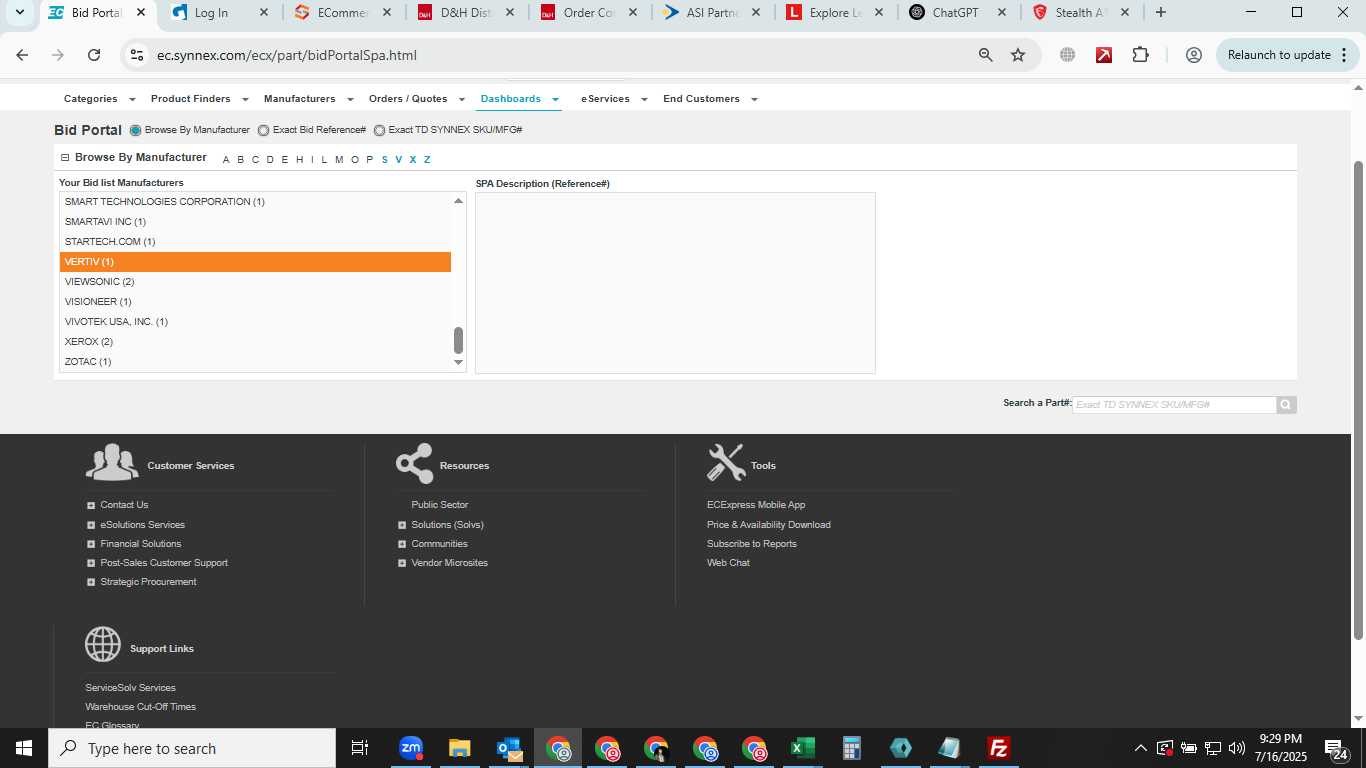Image resolution: width=1366 pixels, height=768 pixels.
Task: Open Chrome tab search dropdown arrow
Action: (19, 13)
